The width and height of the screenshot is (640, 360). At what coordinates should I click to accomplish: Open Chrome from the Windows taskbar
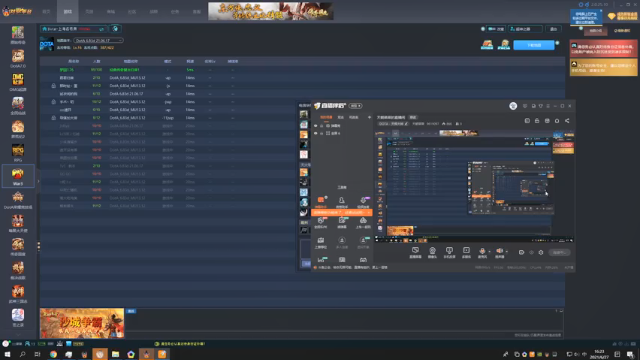[53, 354]
